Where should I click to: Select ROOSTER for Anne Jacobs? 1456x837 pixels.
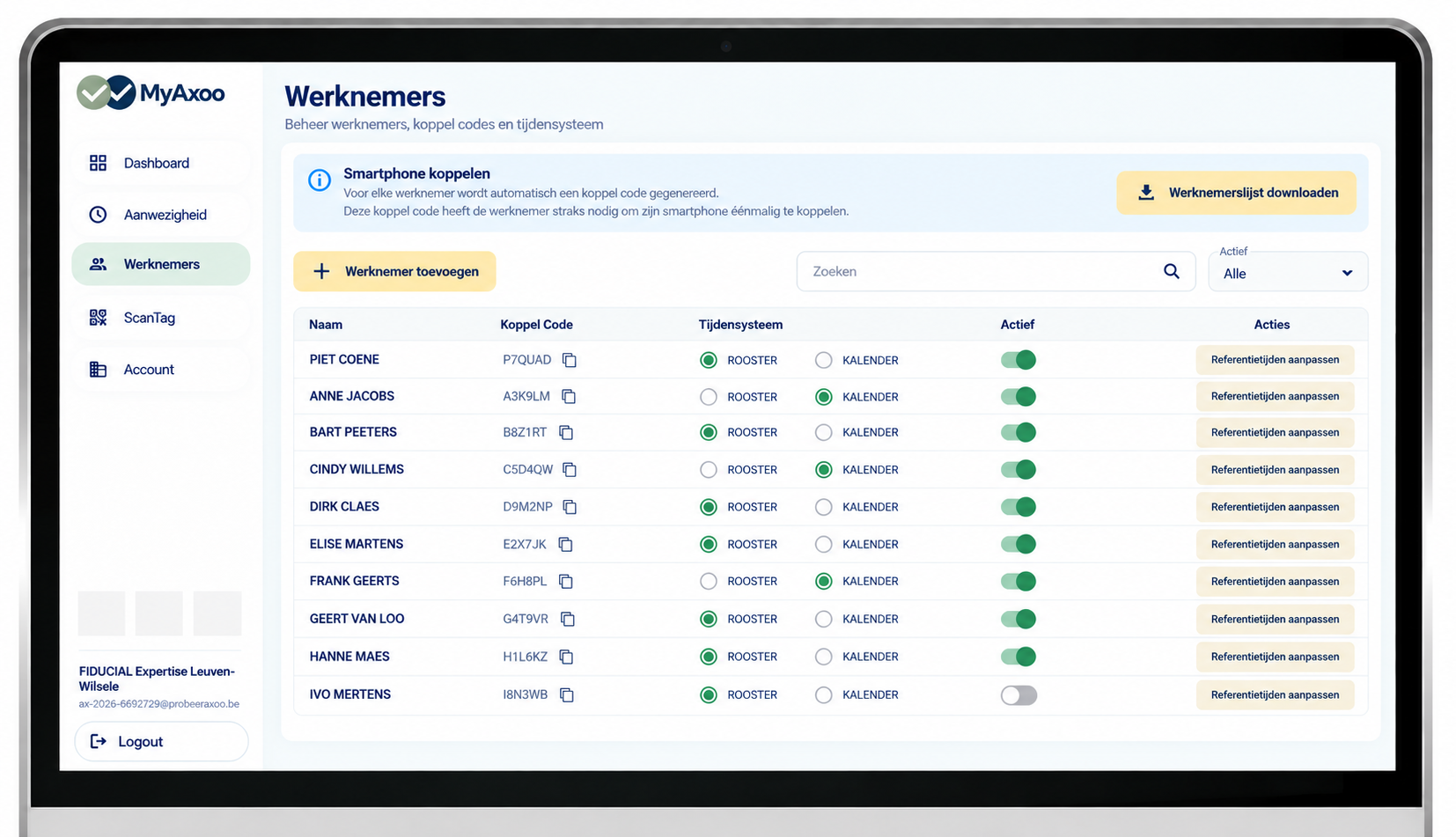tap(709, 397)
